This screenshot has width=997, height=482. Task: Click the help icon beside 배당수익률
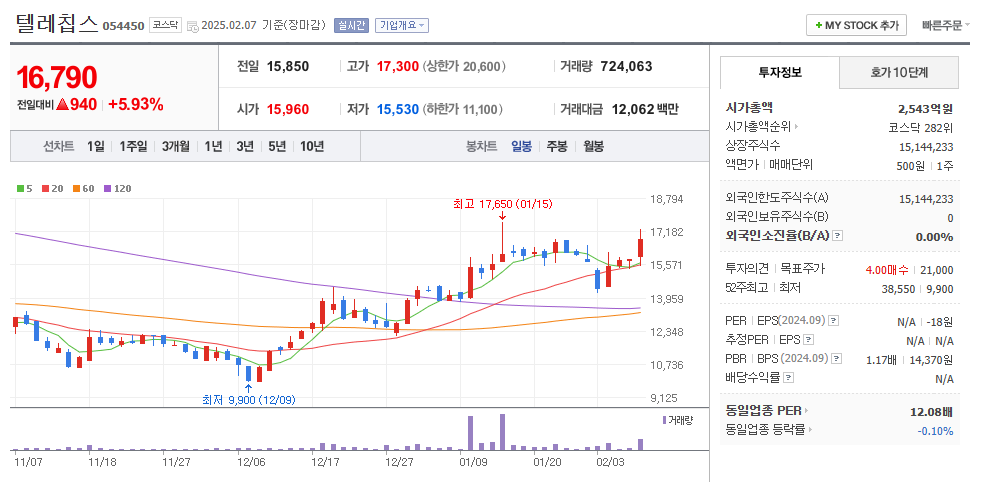click(x=788, y=378)
